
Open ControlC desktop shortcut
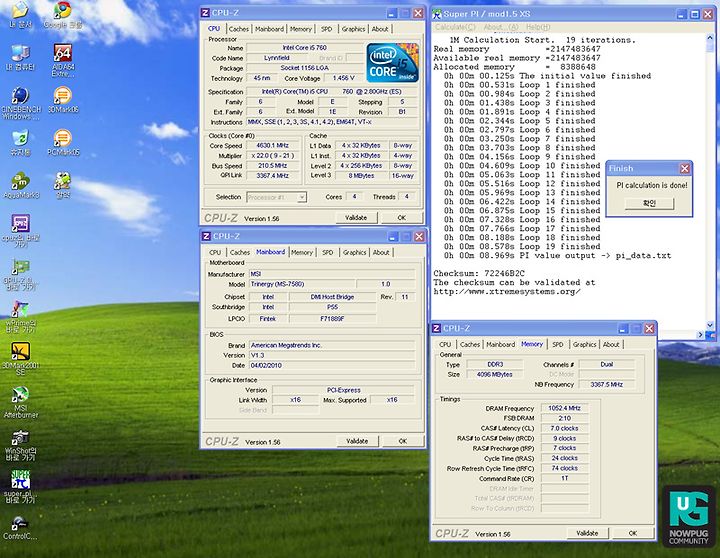pyautogui.click(x=21, y=527)
